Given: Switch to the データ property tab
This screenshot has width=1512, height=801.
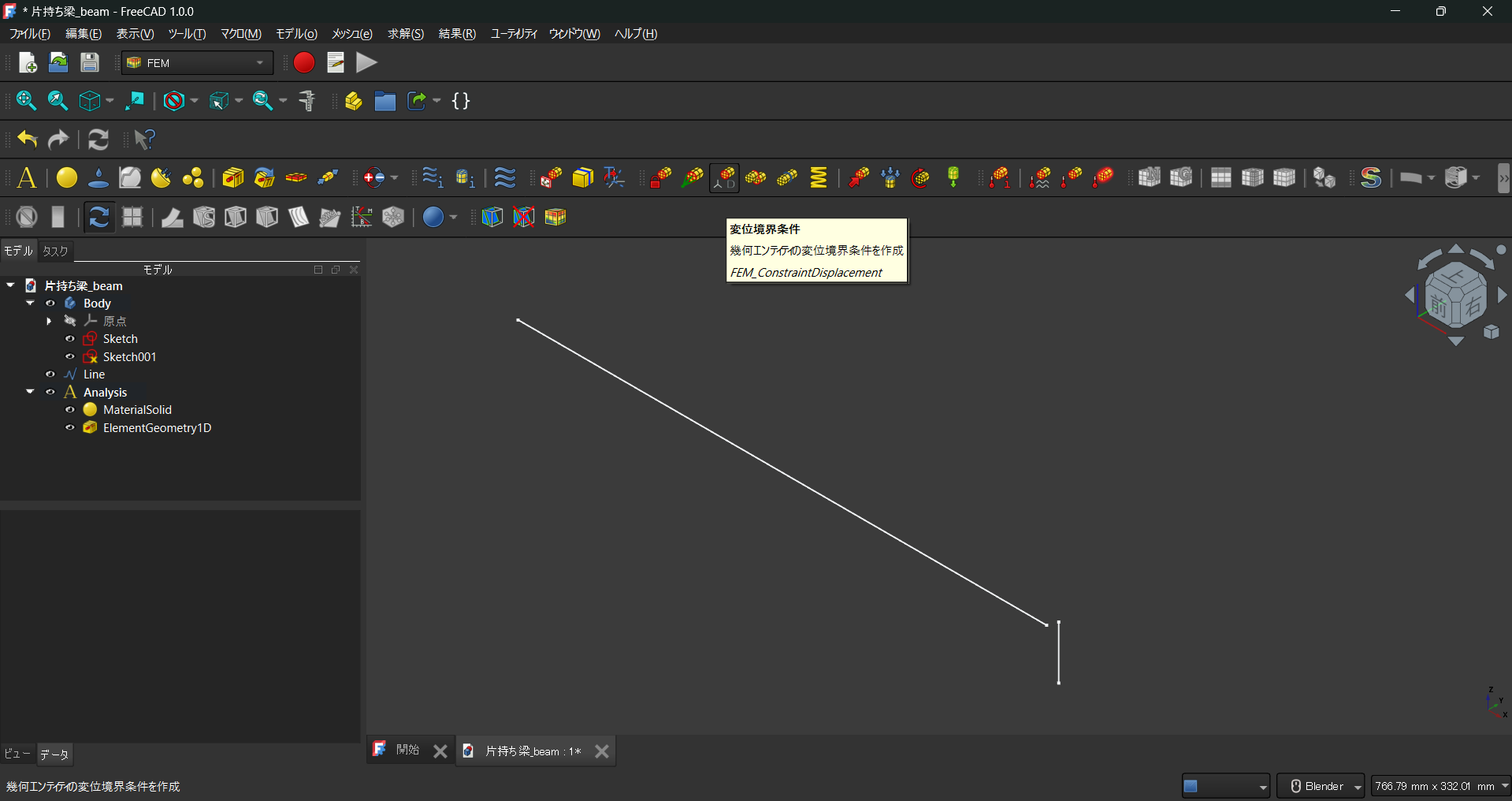Looking at the screenshot, I should (x=54, y=754).
